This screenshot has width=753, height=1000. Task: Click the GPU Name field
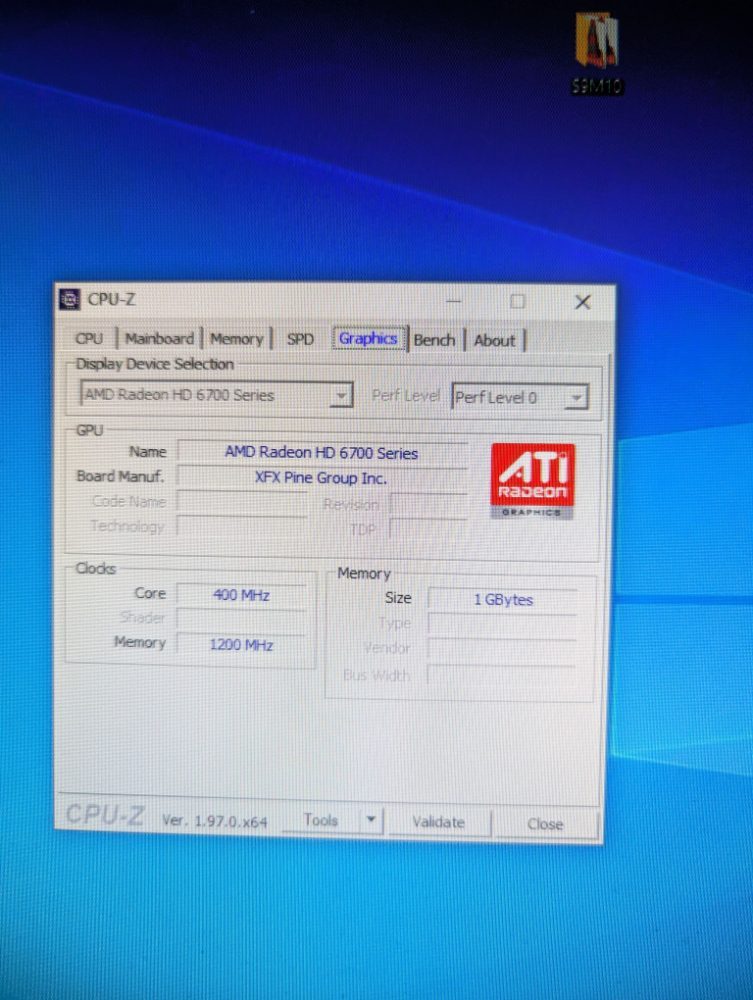click(321, 453)
